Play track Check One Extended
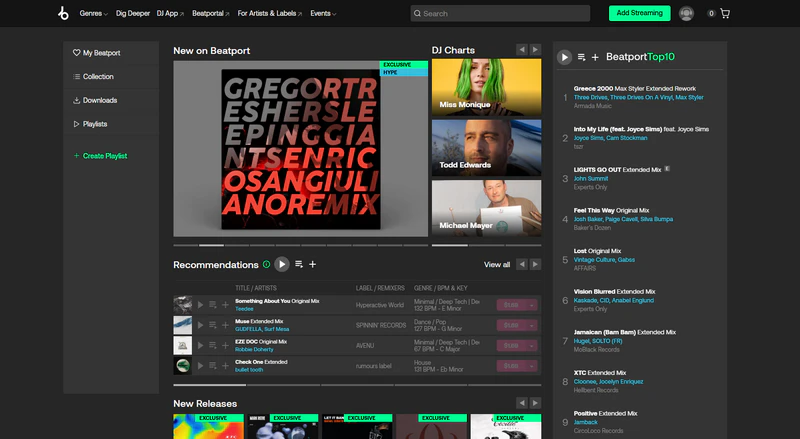This screenshot has height=439, width=800. 201,366
